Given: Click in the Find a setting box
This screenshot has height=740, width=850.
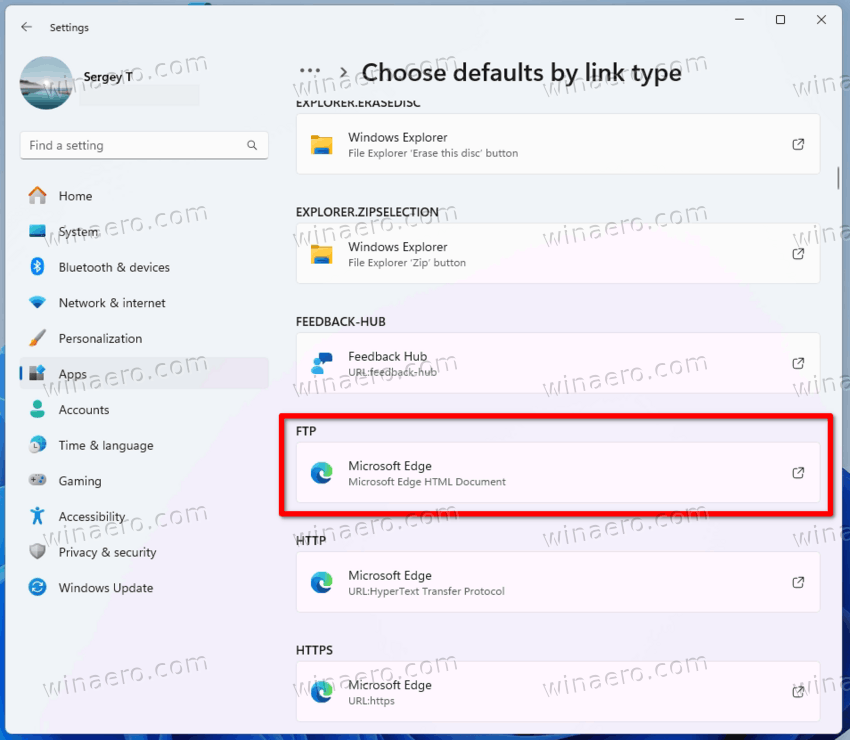Looking at the screenshot, I should pyautogui.click(x=144, y=145).
